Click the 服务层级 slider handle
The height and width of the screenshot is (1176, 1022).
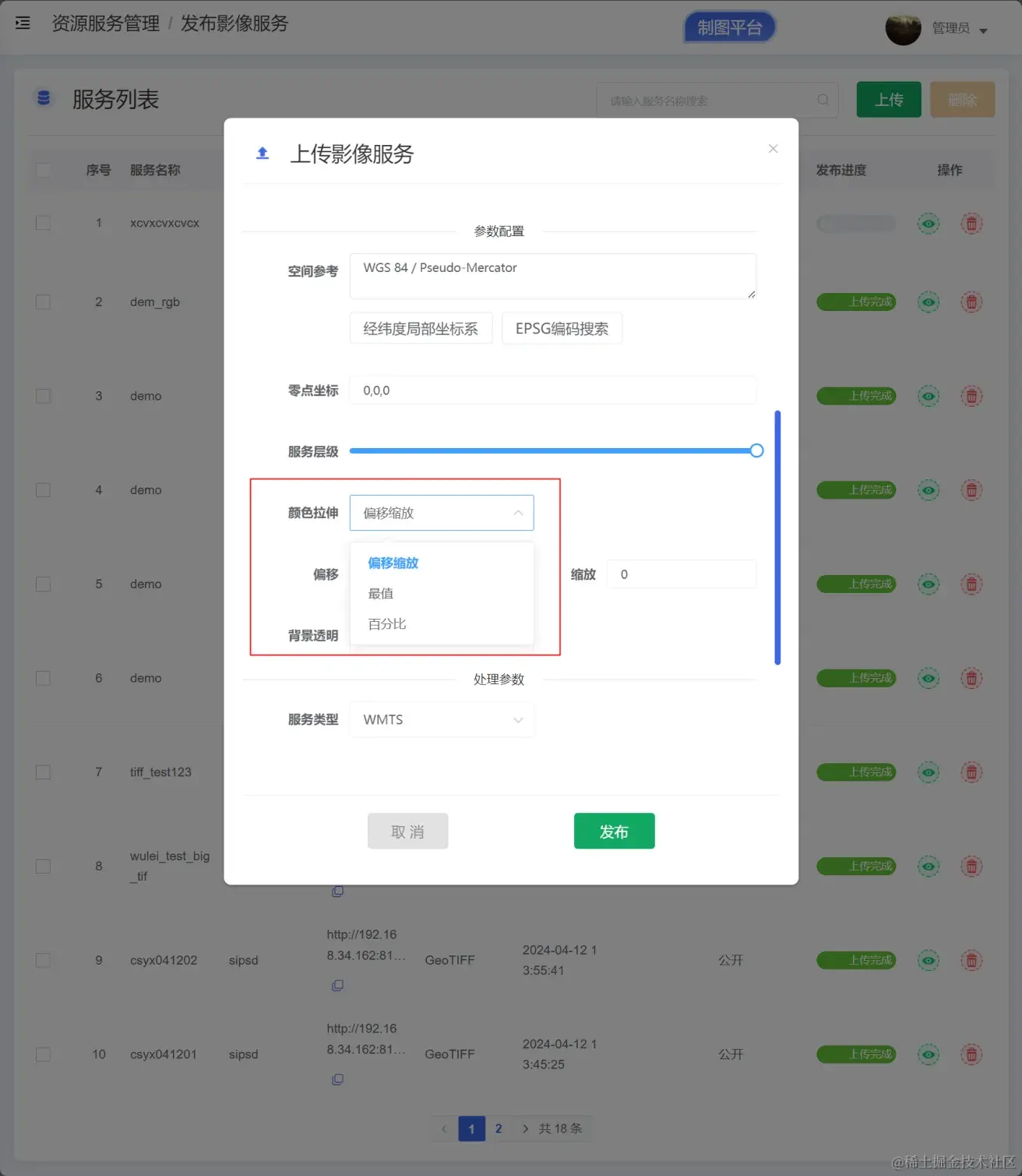tap(756, 450)
